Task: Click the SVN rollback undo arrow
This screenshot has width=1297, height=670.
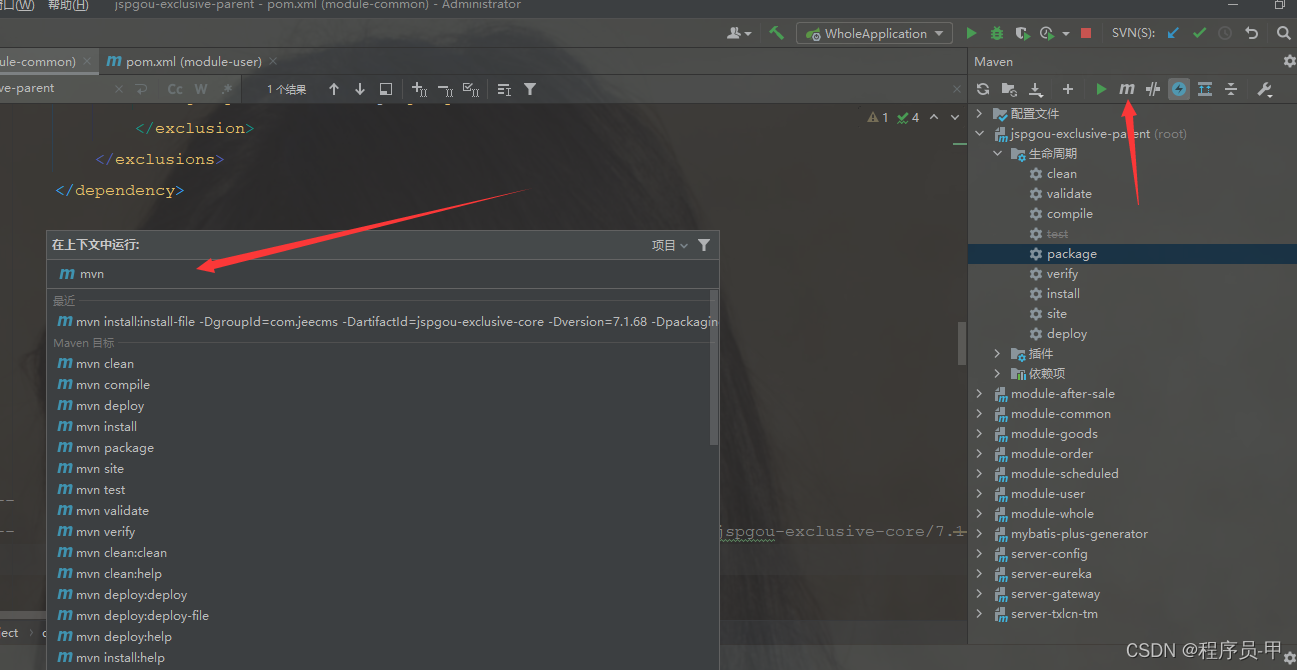Action: click(x=1251, y=33)
